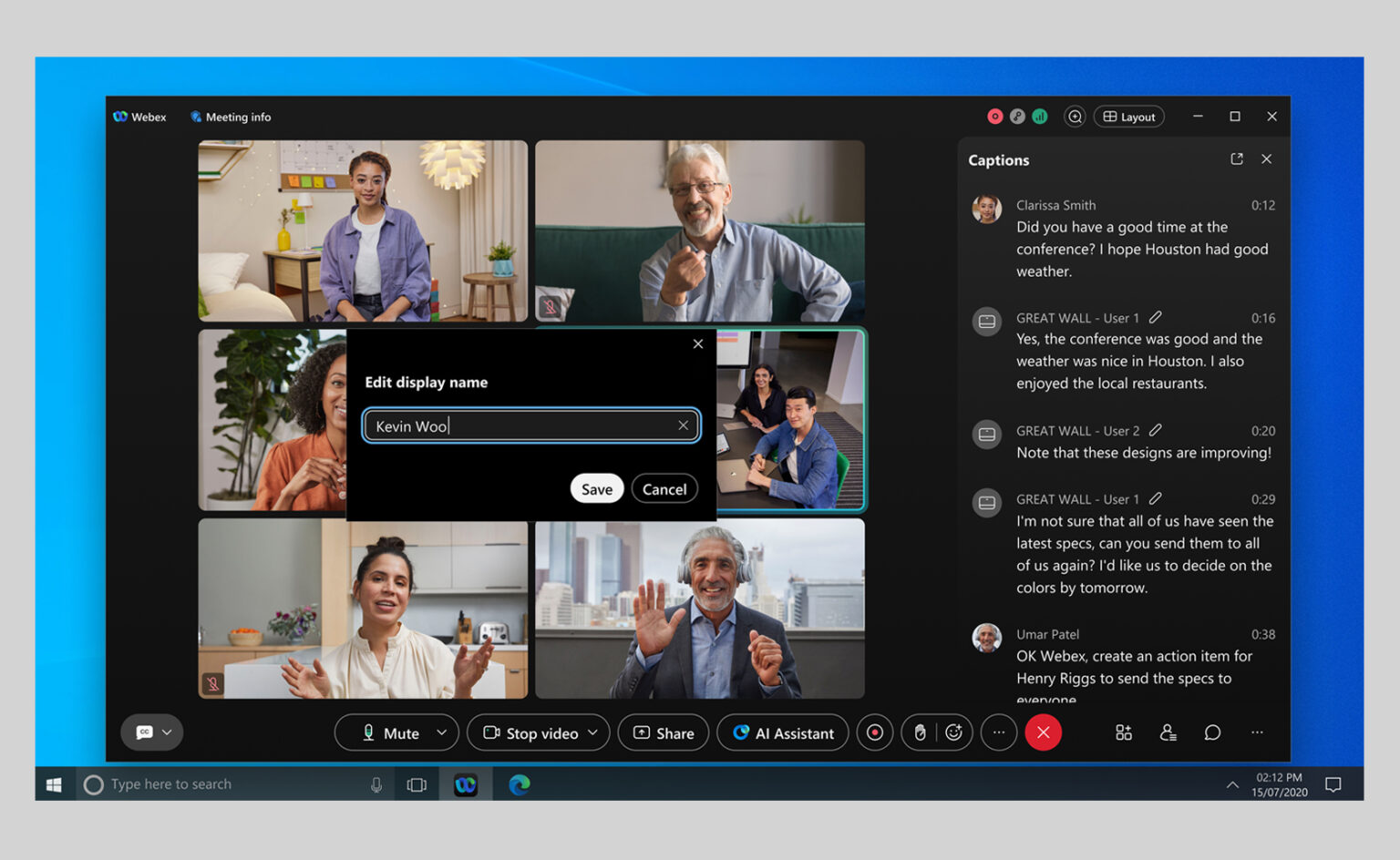Open microphone options next to Mute
Viewport: 1400px width, 860px height.
pyautogui.click(x=441, y=732)
